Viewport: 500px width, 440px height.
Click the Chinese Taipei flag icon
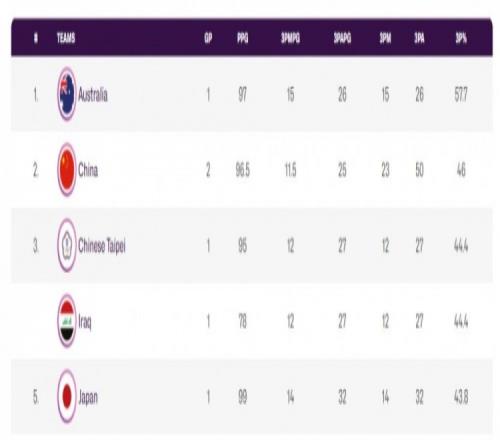point(67,245)
